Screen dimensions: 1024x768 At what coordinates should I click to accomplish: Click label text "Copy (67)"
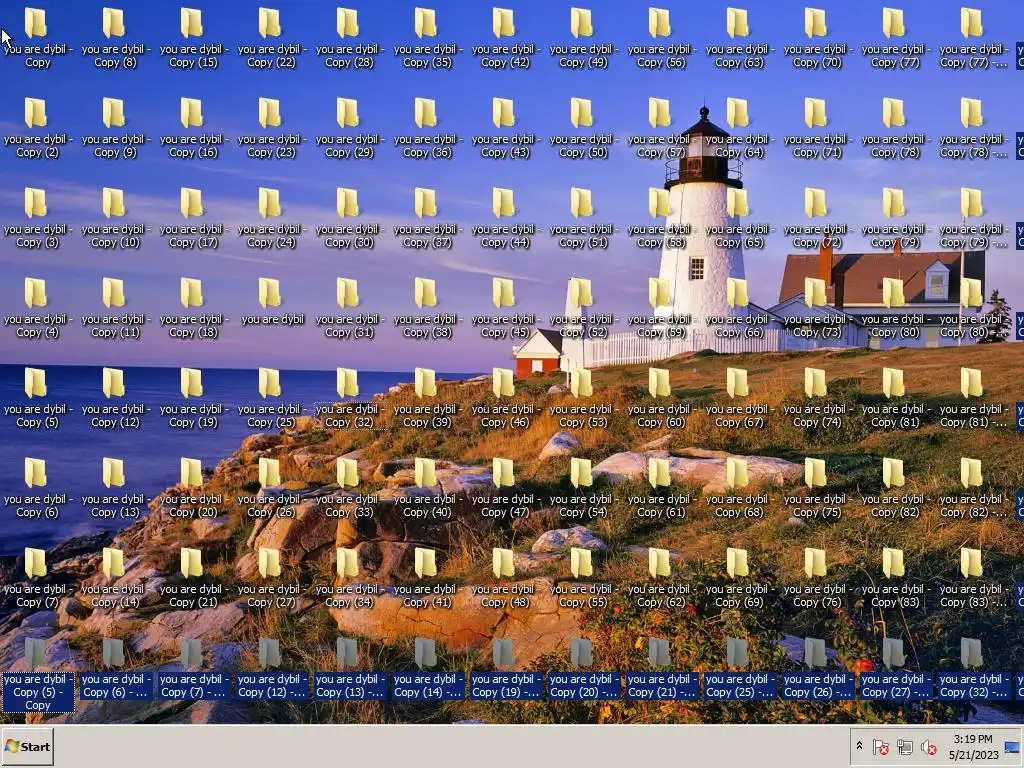pyautogui.click(x=739, y=423)
